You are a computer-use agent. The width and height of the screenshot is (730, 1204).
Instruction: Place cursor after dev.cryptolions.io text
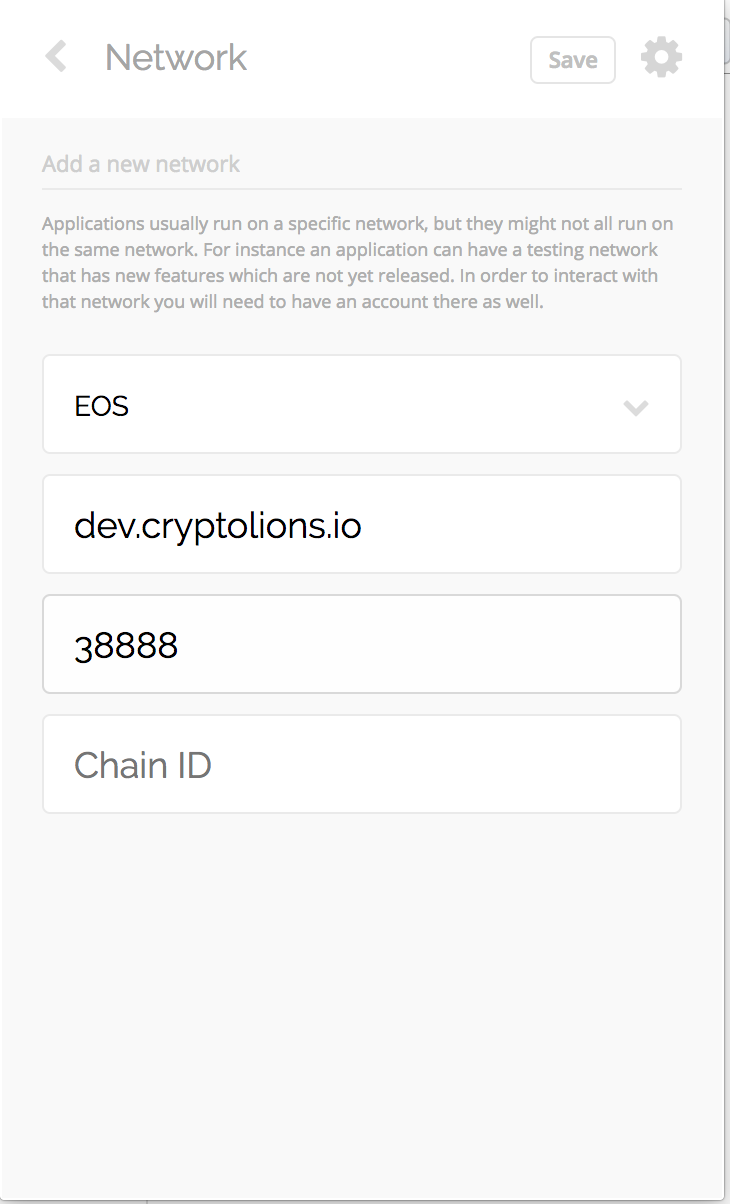pyautogui.click(x=363, y=525)
